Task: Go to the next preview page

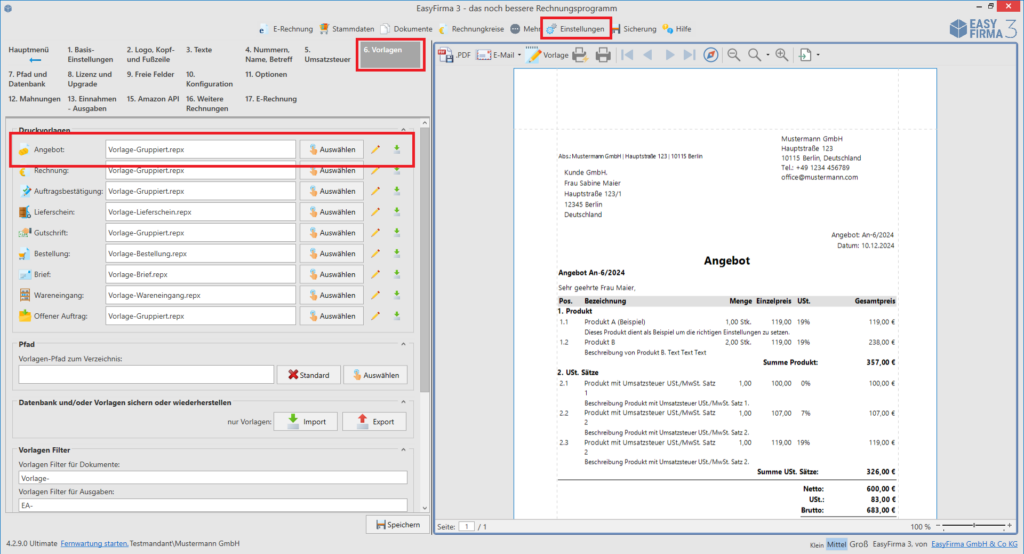Action: point(669,55)
